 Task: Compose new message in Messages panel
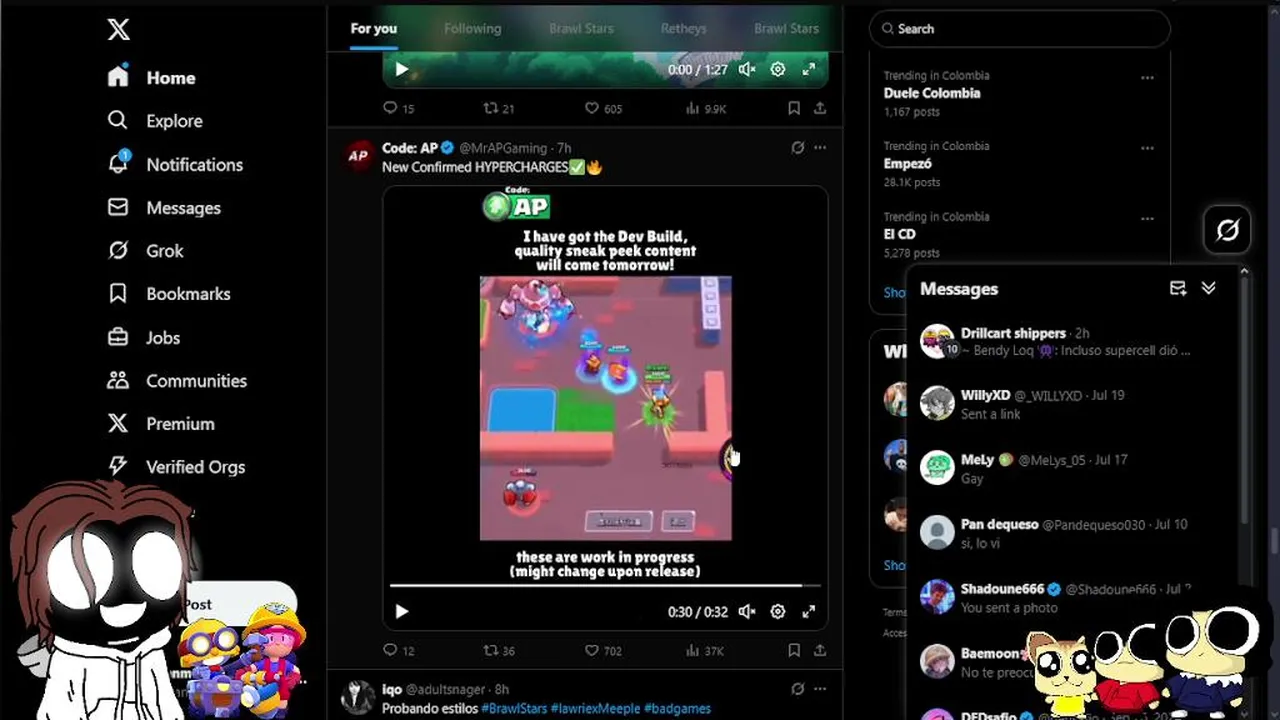(1178, 288)
